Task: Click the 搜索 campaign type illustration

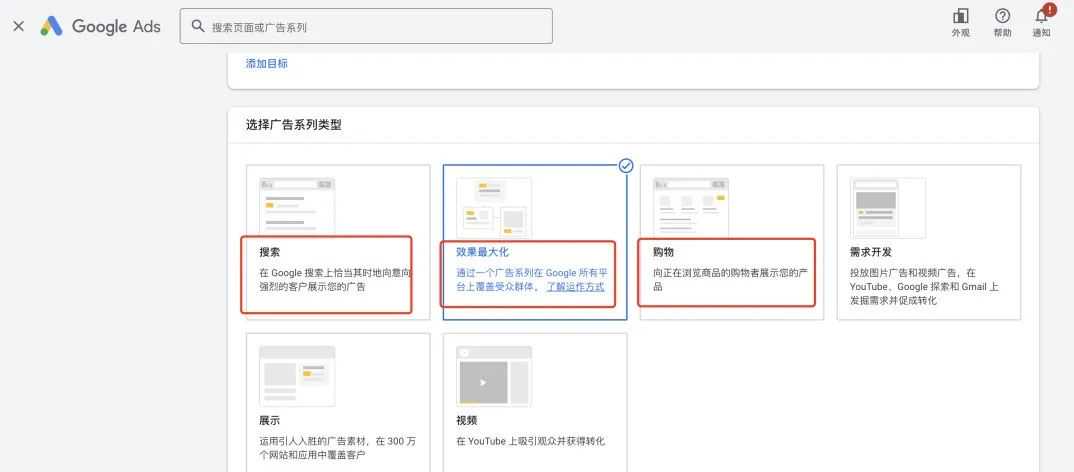Action: pyautogui.click(x=297, y=206)
